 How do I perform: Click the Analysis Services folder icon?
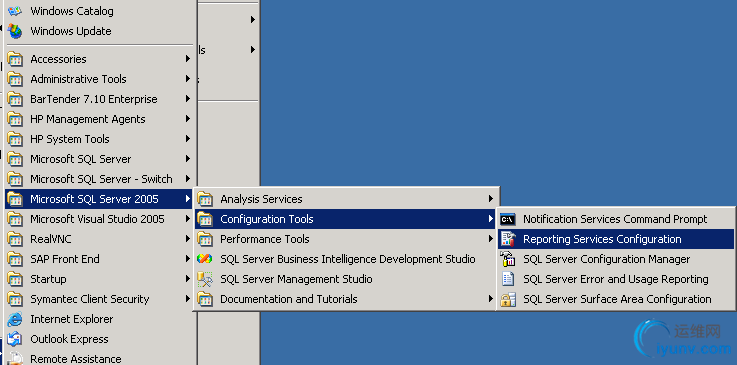(205, 199)
